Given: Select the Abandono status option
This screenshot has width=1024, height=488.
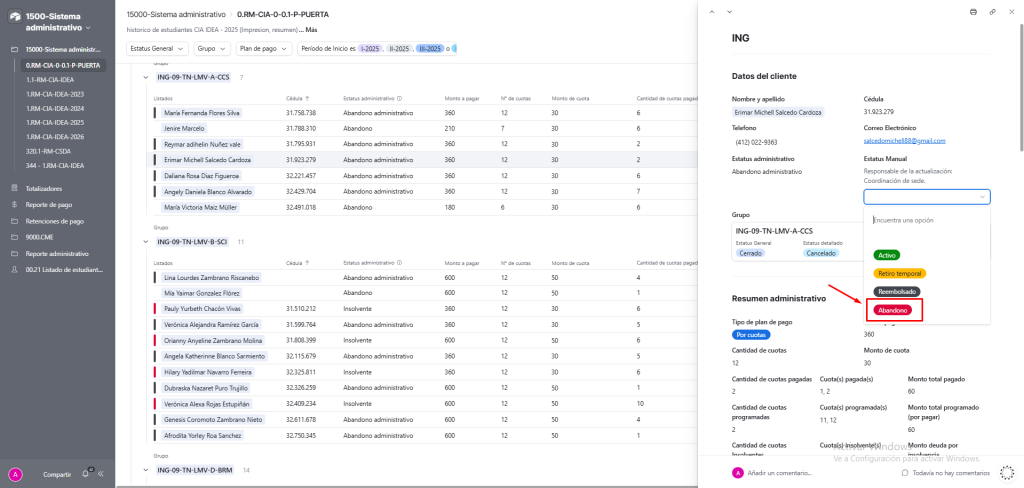Looking at the screenshot, I should click(893, 310).
